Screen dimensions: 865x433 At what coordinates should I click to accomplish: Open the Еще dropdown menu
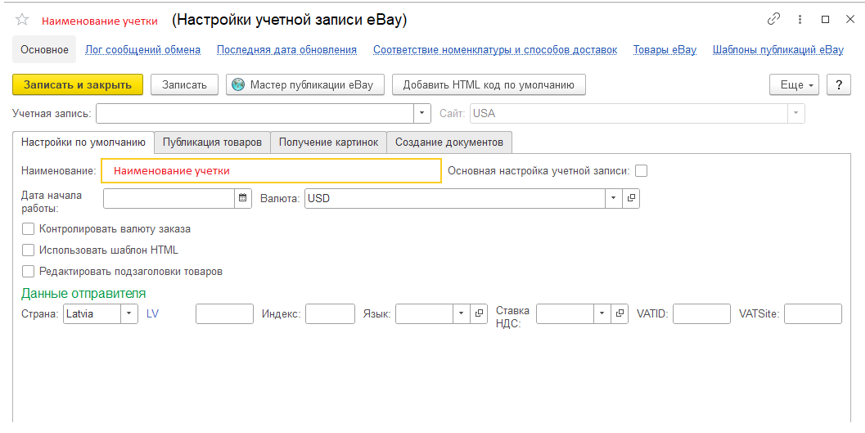[x=794, y=85]
